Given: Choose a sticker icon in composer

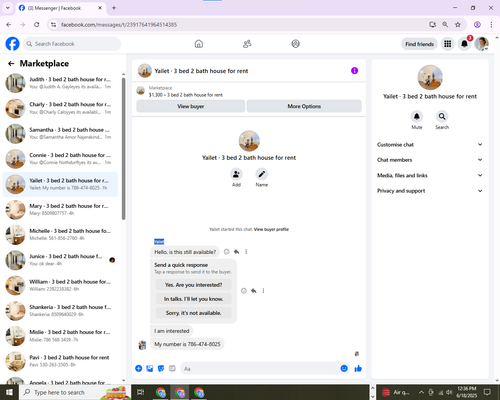Looking at the screenshot, I should (x=161, y=368).
